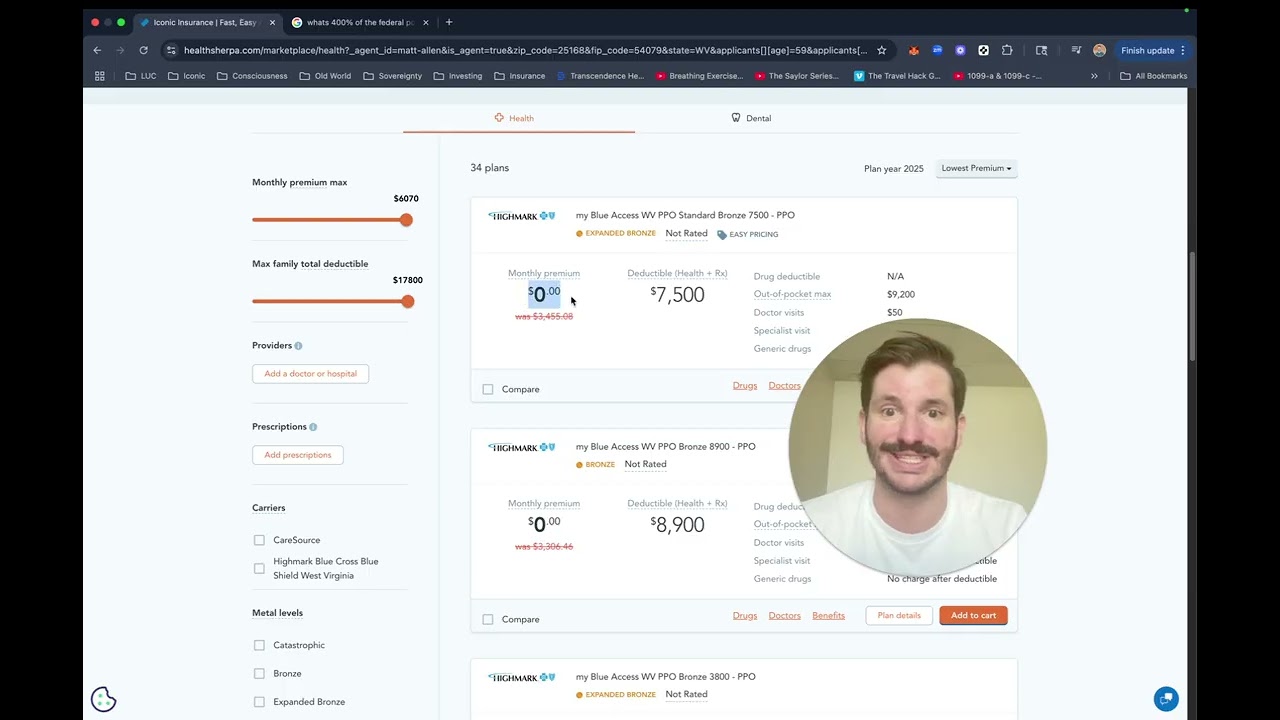Click the Zoom extension icon
Screen dimensions: 1280x720
(x=937, y=50)
